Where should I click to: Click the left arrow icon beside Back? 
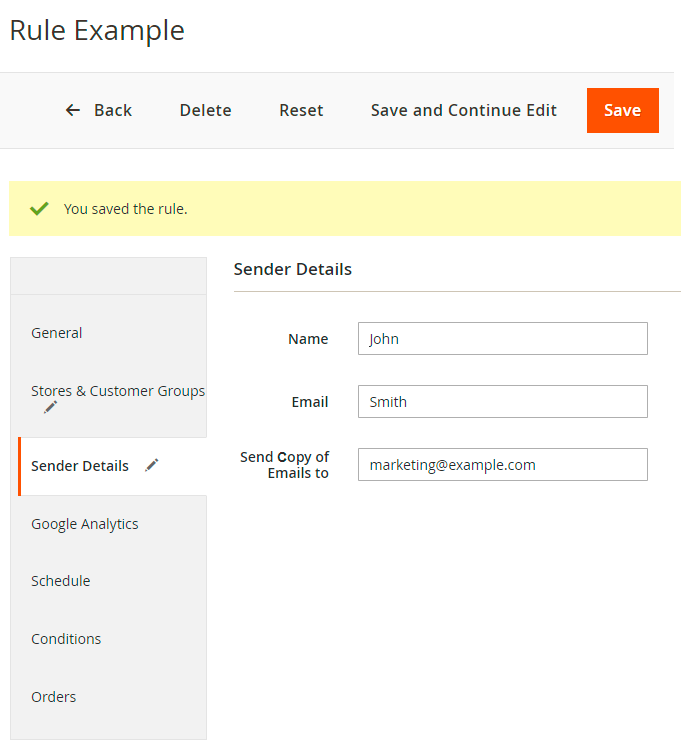73,110
